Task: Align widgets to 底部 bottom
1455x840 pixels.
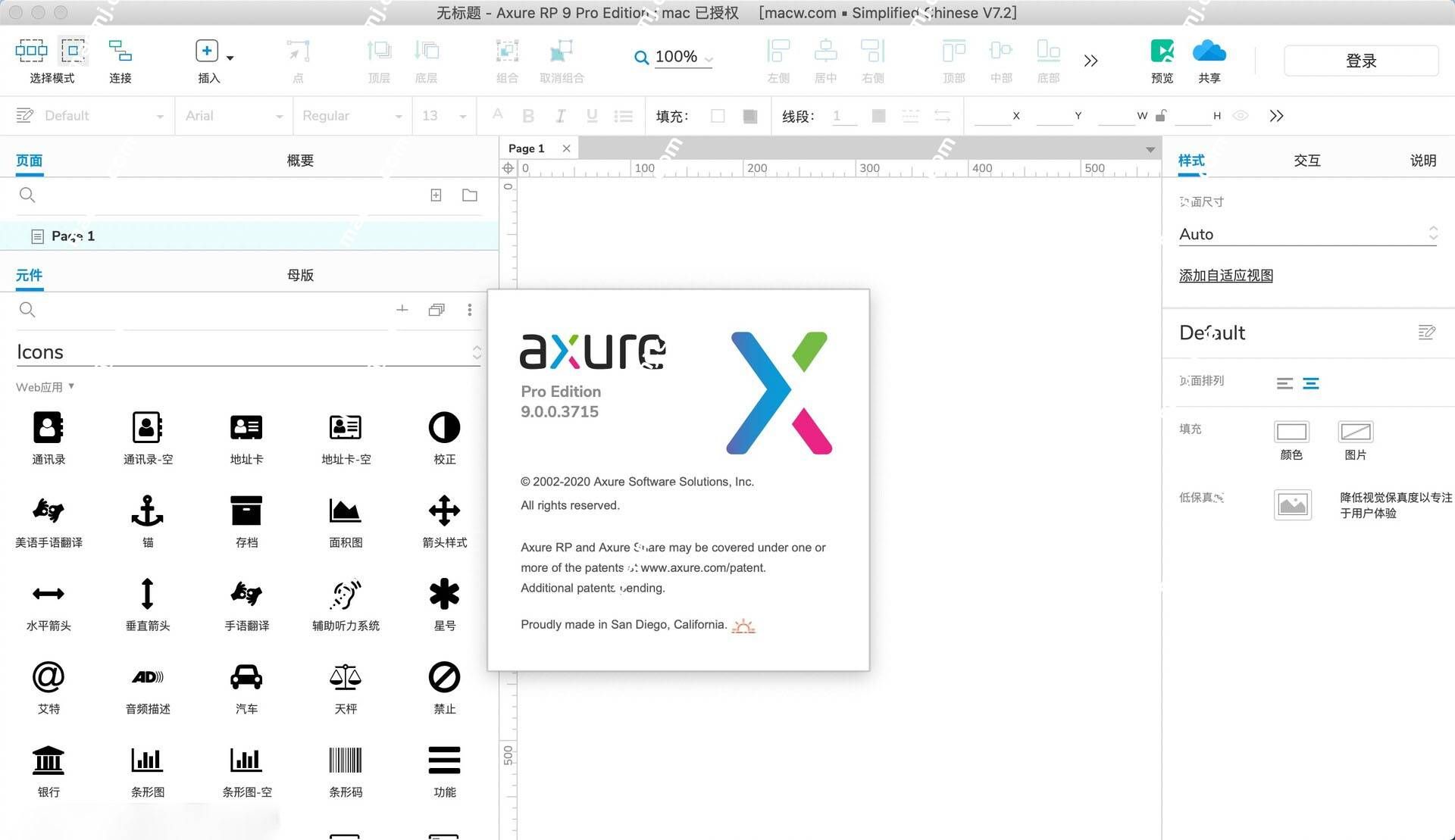Action: pyautogui.click(x=1048, y=51)
